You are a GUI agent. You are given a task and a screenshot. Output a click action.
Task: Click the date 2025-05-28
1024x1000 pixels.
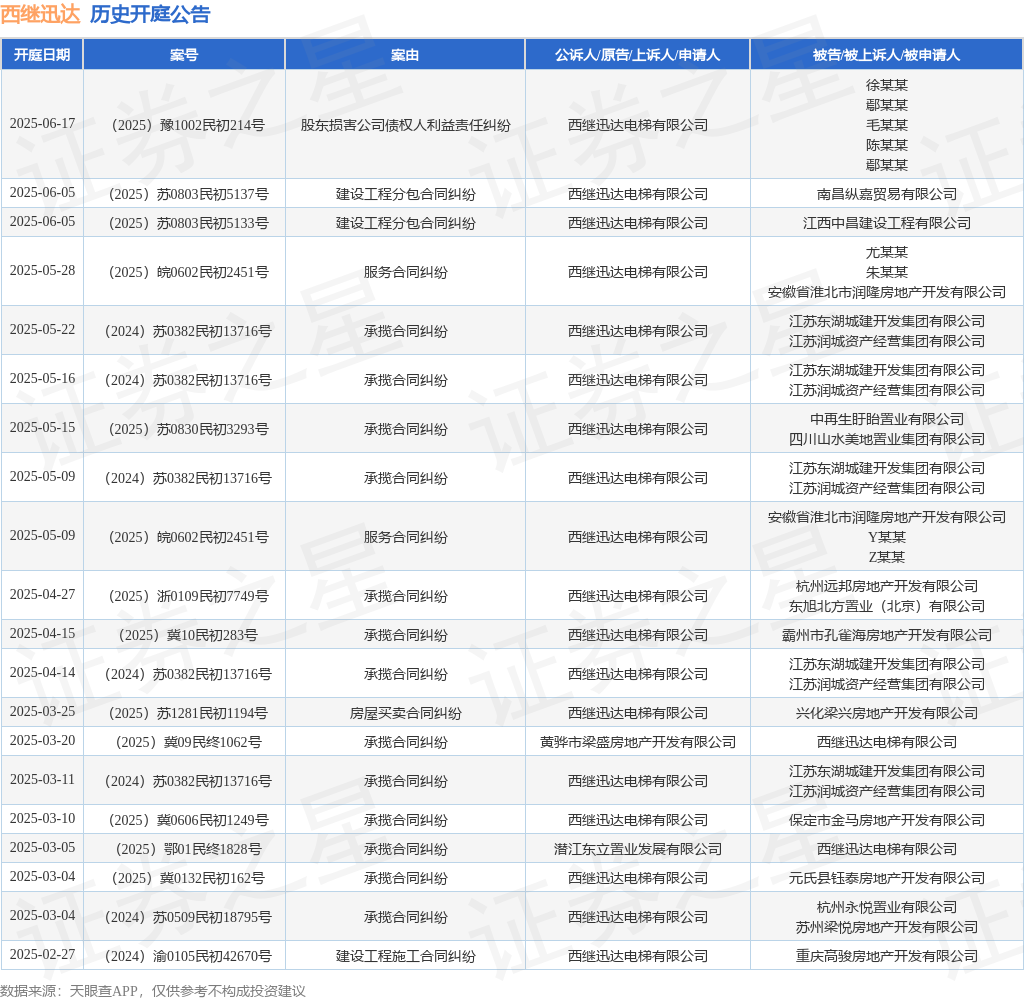pos(42,270)
